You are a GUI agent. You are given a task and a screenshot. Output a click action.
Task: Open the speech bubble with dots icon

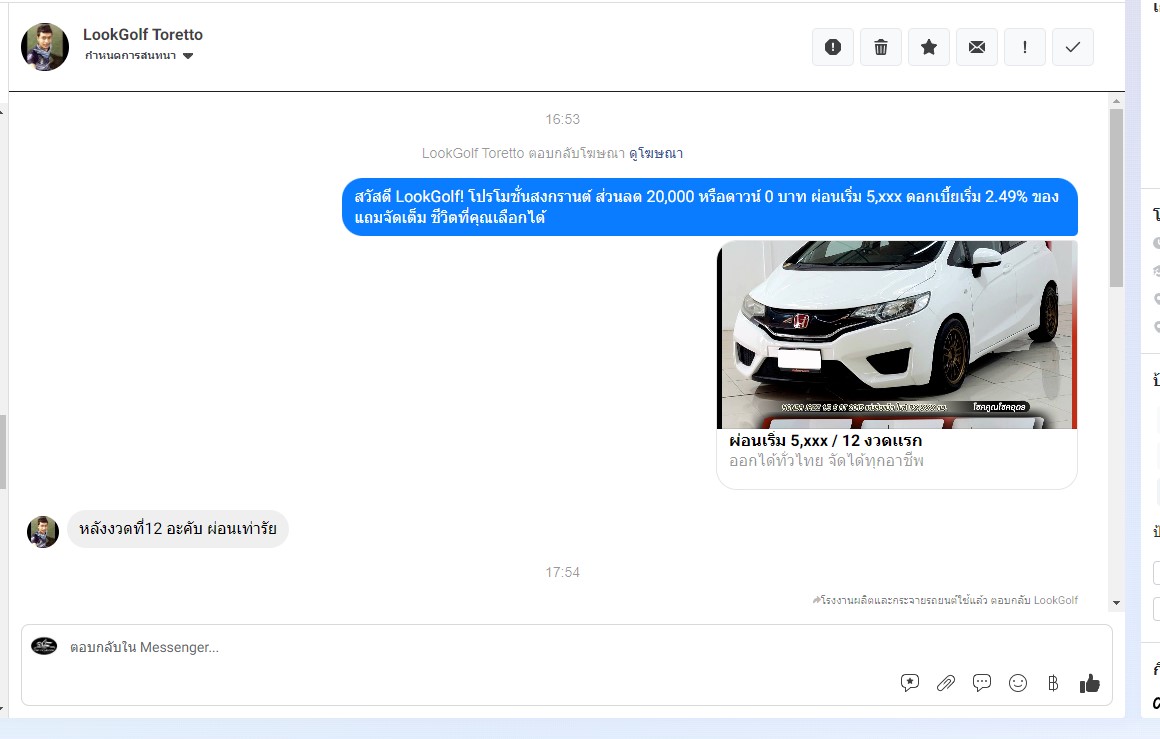[982, 683]
